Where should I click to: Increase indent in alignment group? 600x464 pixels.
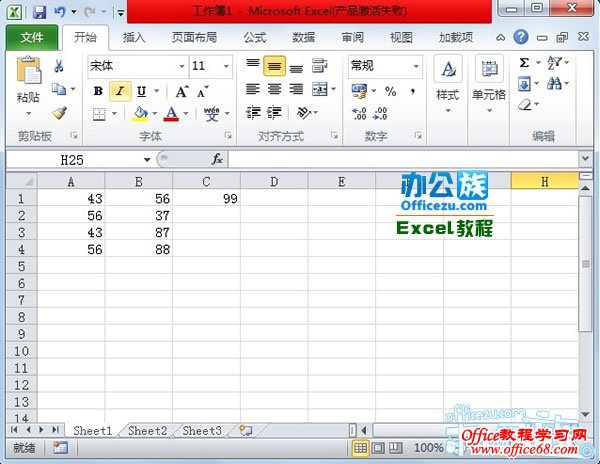point(274,112)
